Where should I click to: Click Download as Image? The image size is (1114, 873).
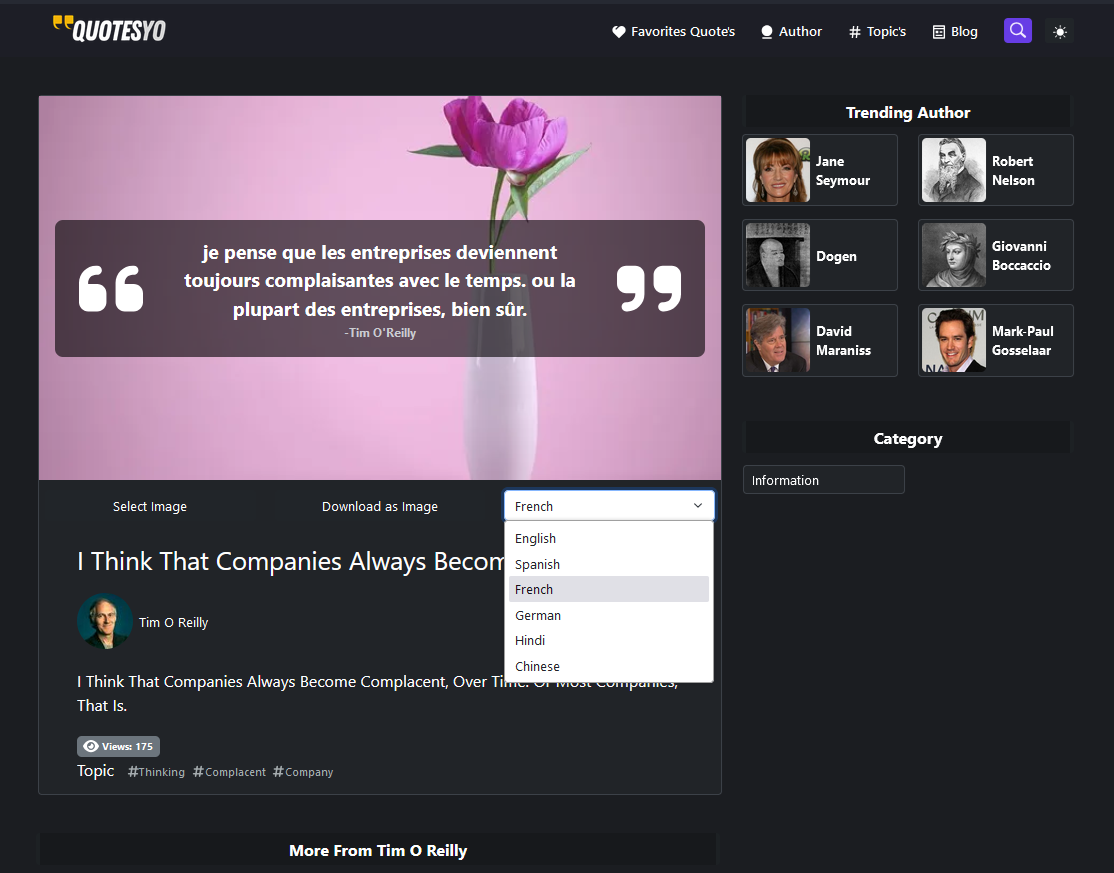(379, 506)
